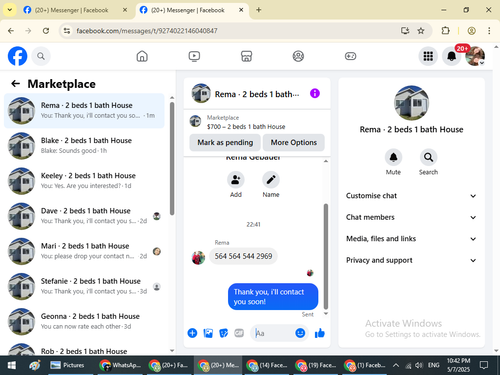
Task: Open Geonna 2 beds 1 bath House chat
Action: point(84,321)
